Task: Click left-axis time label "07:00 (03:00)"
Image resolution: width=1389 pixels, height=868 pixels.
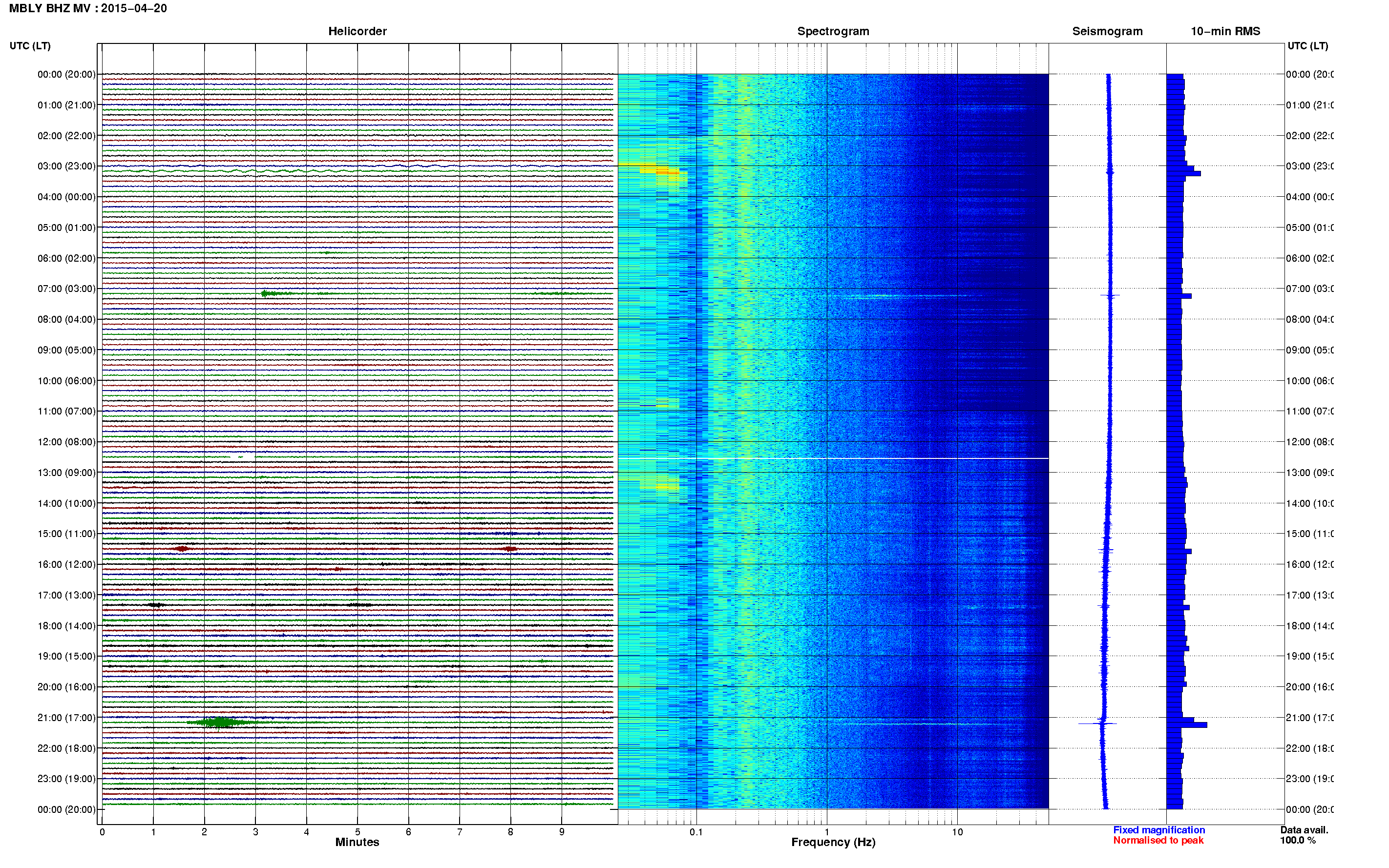Action: pos(66,289)
